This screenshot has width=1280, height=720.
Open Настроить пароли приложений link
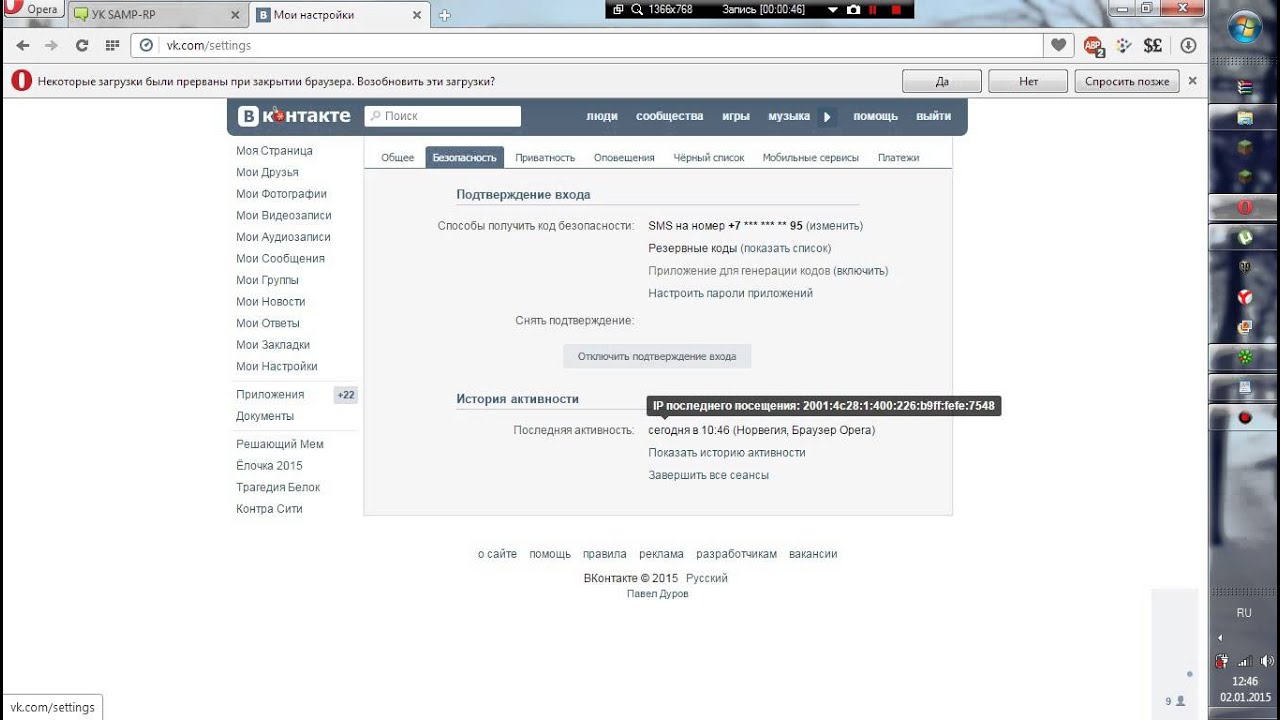coord(730,293)
